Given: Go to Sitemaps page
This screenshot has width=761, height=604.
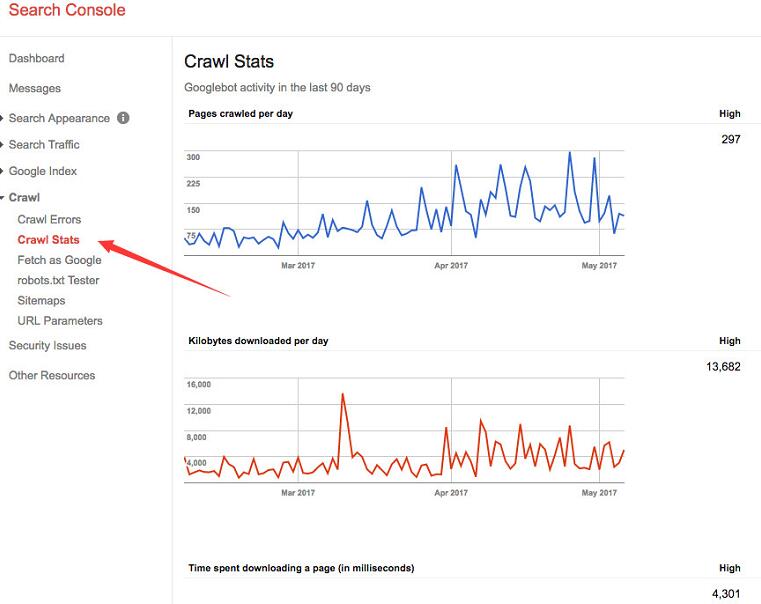Looking at the screenshot, I should (x=41, y=301).
